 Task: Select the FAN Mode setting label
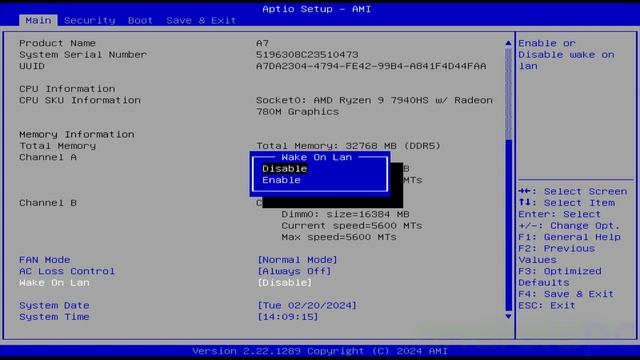(44, 260)
